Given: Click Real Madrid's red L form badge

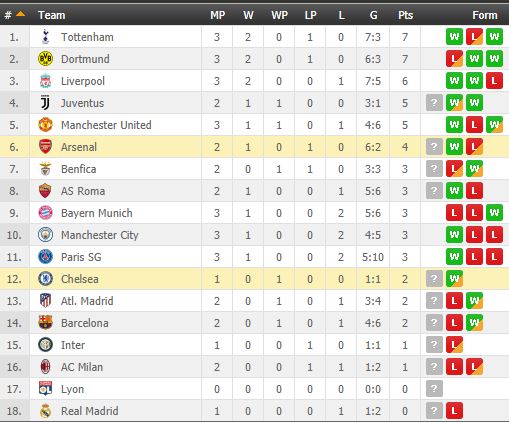Looking at the screenshot, I should [x=454, y=411].
